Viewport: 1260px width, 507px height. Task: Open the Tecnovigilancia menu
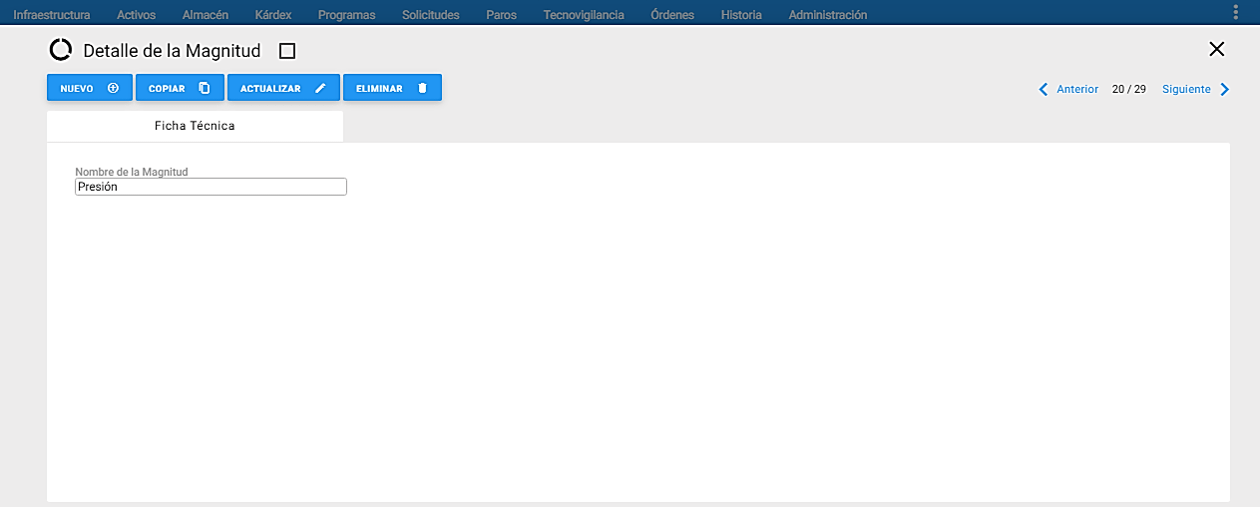pyautogui.click(x=583, y=15)
